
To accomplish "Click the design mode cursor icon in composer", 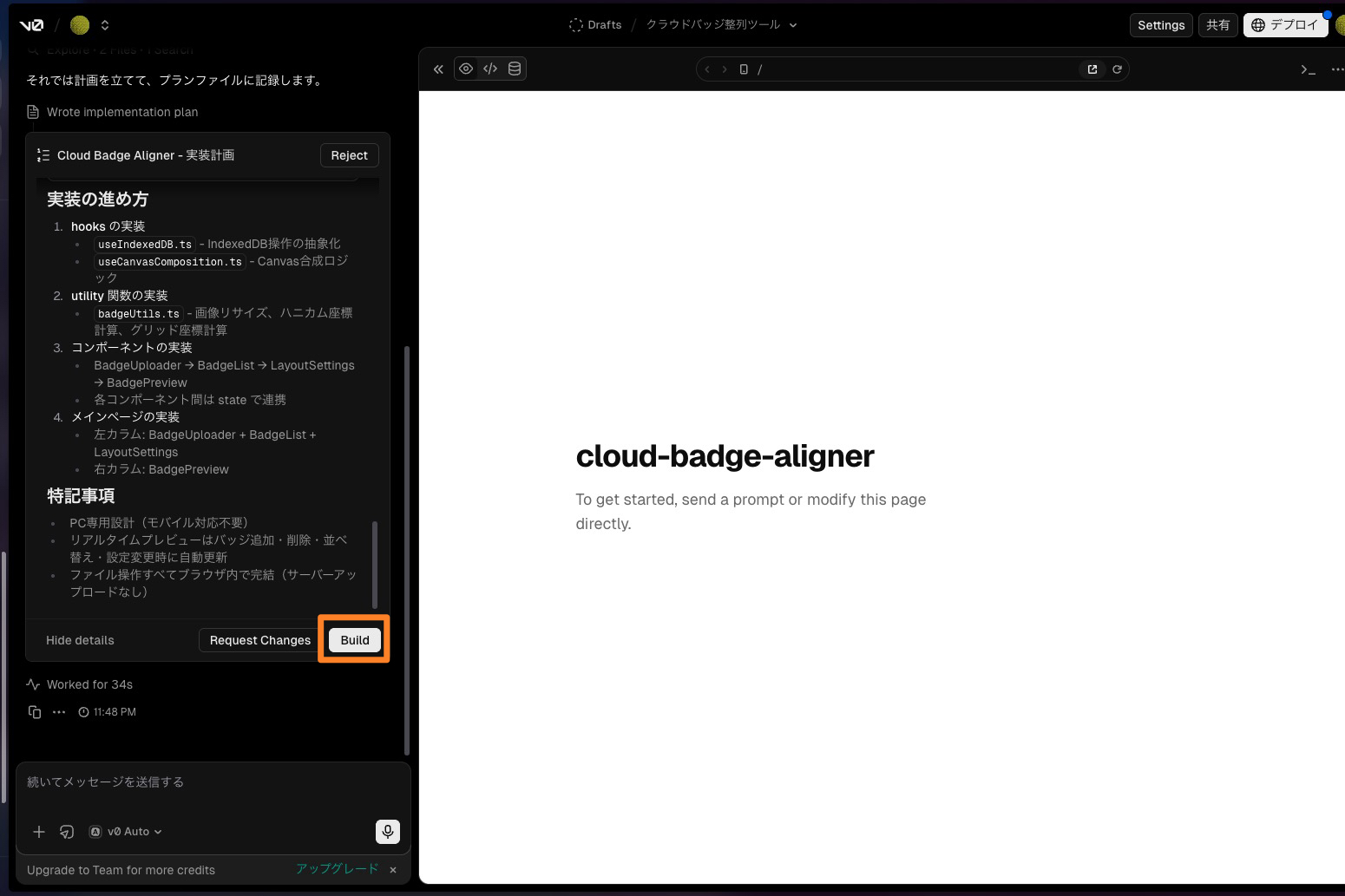I will 67,832.
